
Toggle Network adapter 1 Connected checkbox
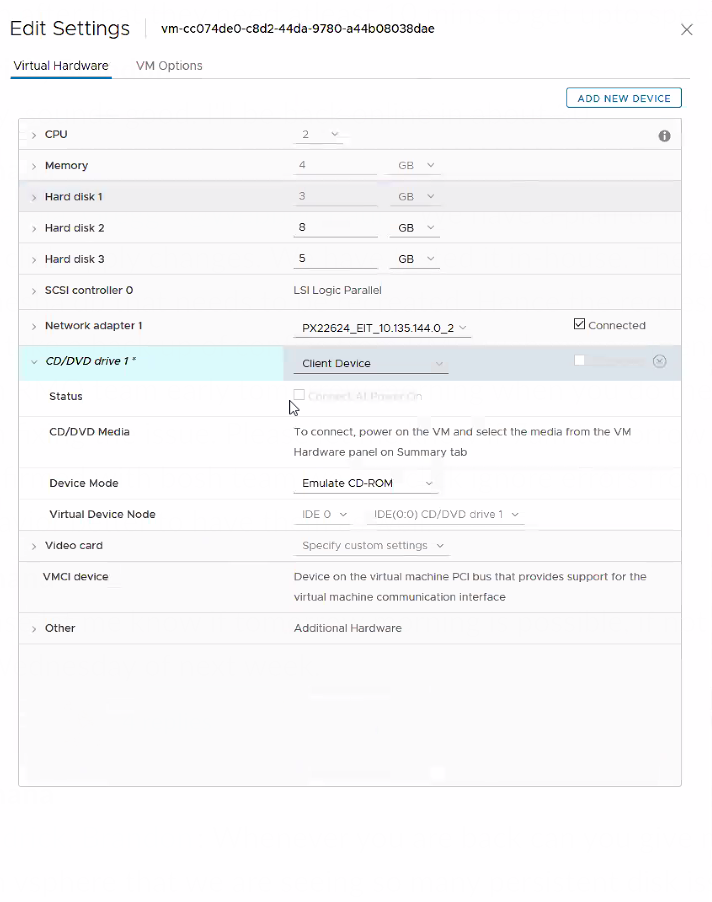click(579, 324)
